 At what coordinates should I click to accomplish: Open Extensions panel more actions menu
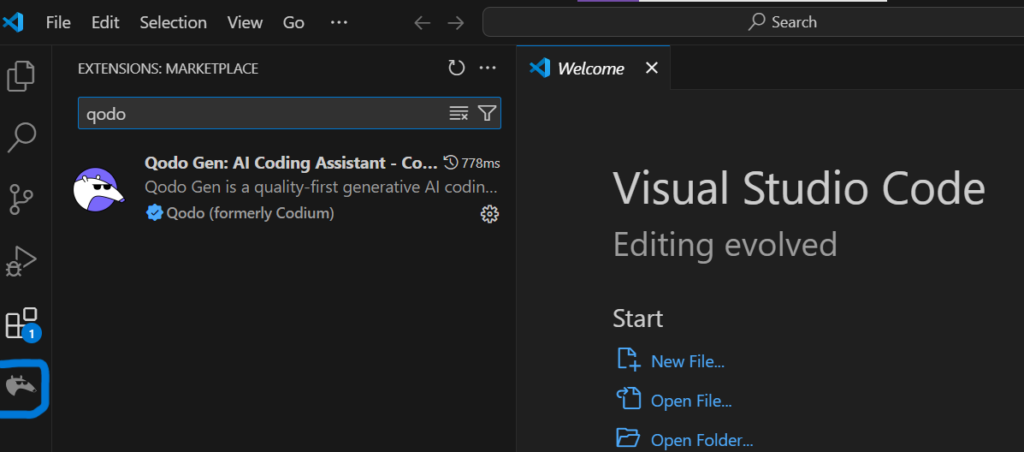(x=488, y=68)
